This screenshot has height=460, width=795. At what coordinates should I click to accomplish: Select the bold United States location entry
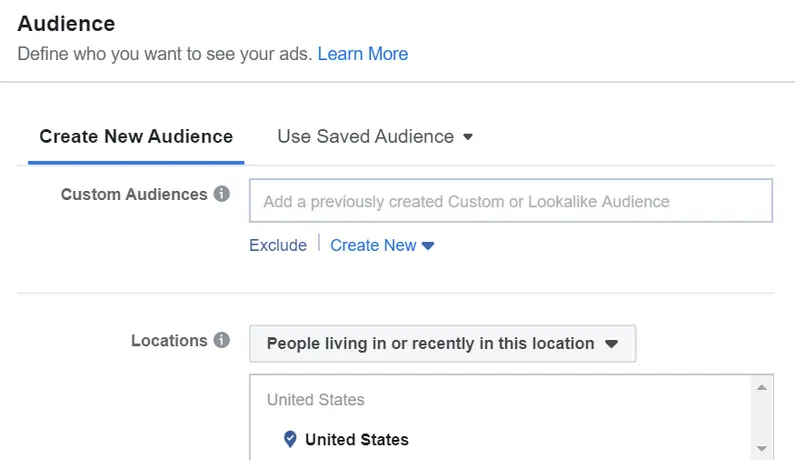pyautogui.click(x=356, y=439)
